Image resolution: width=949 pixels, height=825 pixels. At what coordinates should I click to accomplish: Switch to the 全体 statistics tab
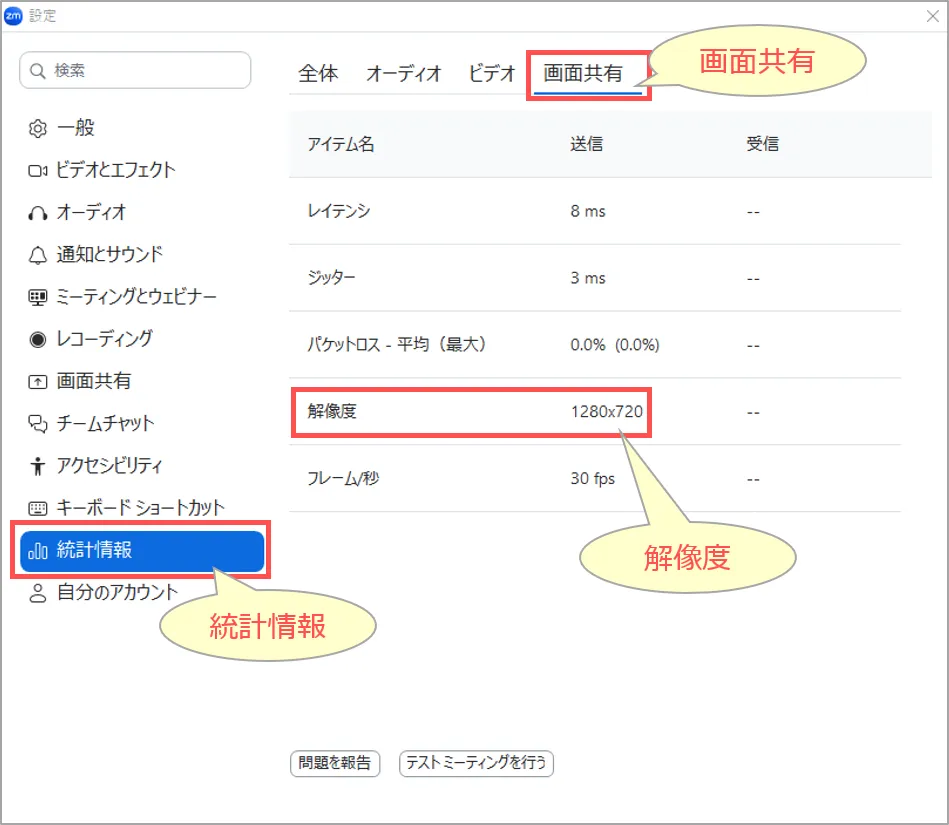coord(318,74)
